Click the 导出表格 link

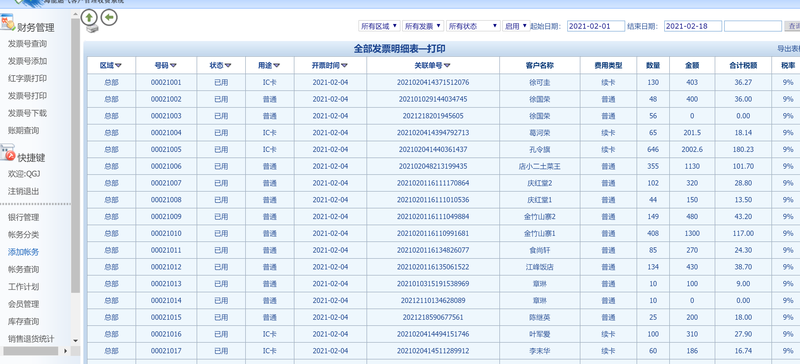pyautogui.click(x=788, y=49)
